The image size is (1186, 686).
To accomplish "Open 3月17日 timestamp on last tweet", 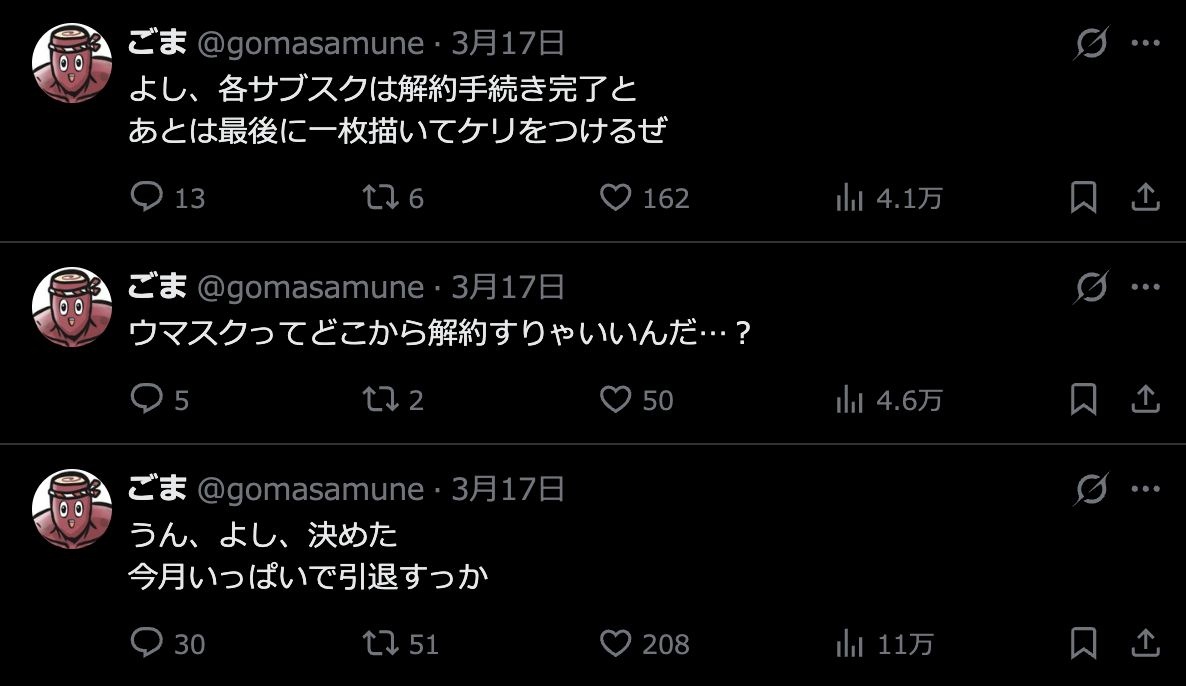I will pos(508,489).
